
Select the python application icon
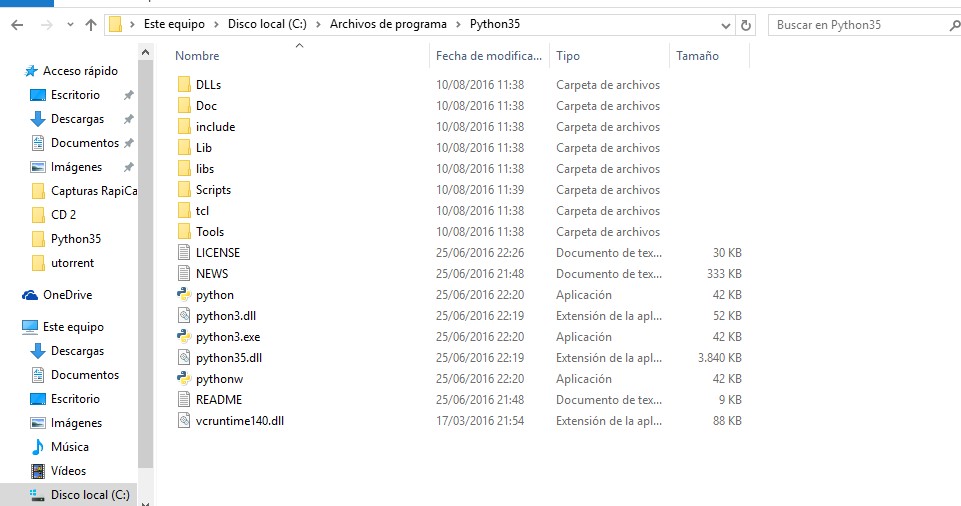click(x=184, y=295)
